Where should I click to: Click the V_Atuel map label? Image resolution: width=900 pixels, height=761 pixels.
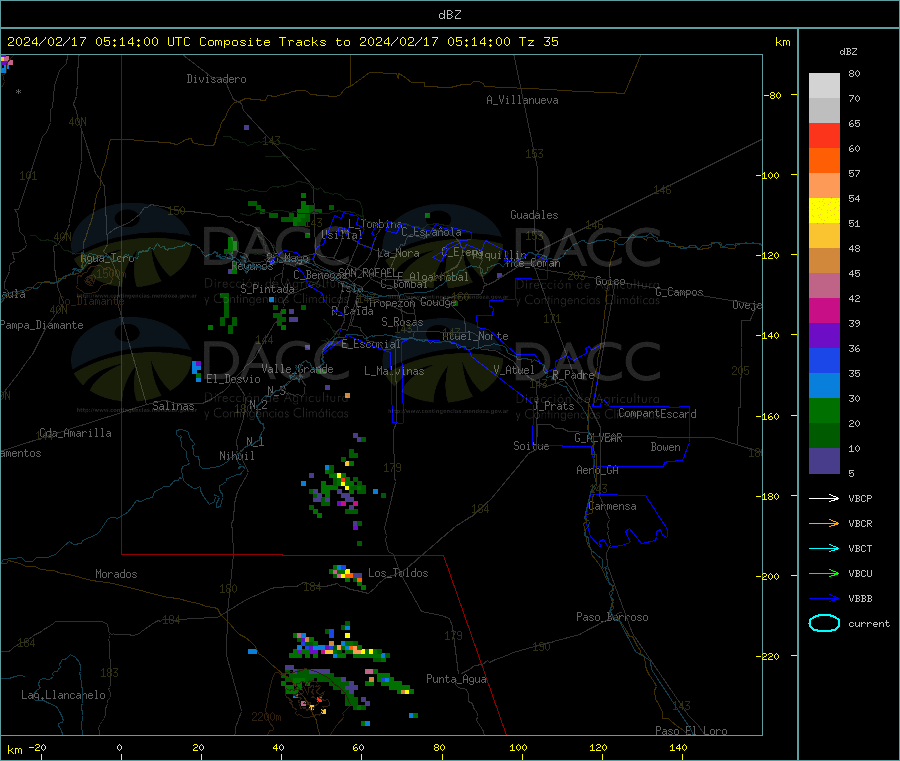[514, 370]
